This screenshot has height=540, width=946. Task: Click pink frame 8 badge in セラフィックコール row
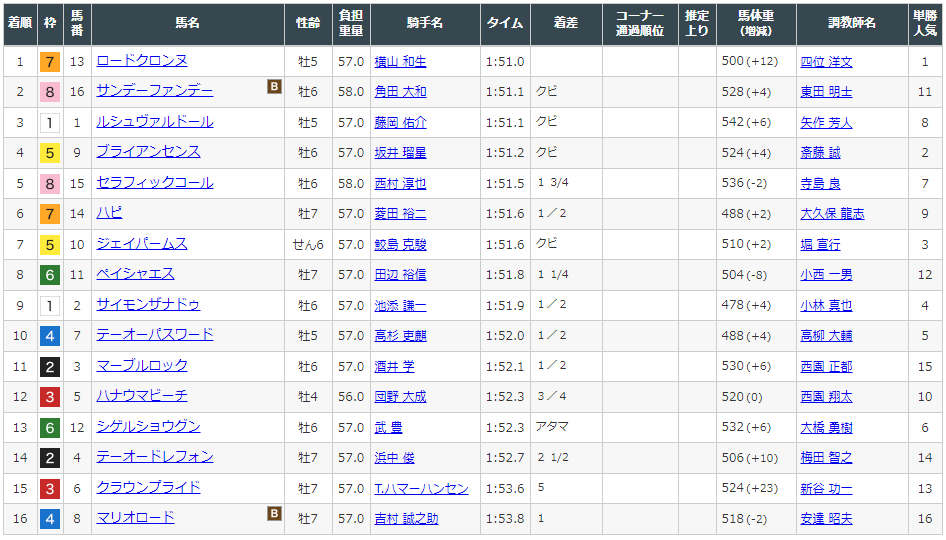coord(50,184)
